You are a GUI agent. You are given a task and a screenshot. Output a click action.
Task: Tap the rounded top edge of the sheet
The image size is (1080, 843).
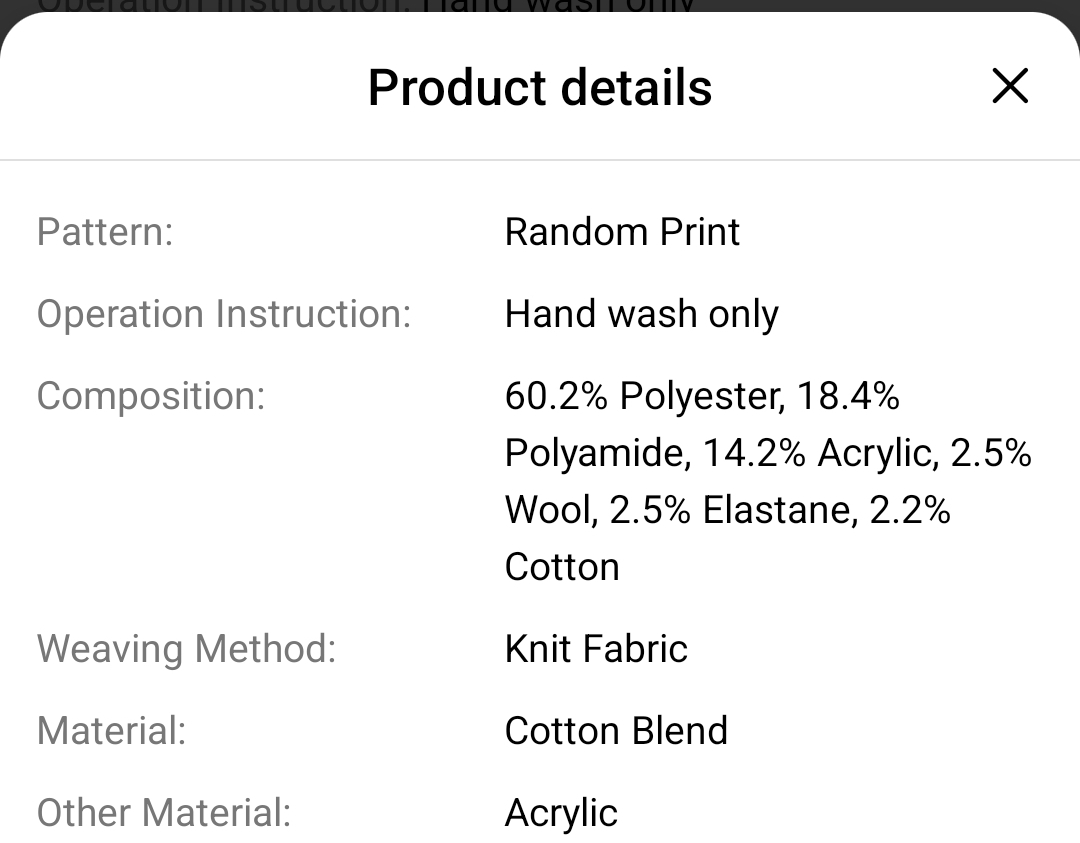540,15
